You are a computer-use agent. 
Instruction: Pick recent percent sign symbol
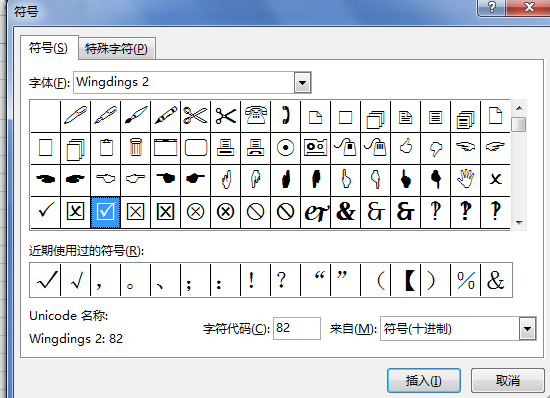pyautogui.click(x=465, y=280)
